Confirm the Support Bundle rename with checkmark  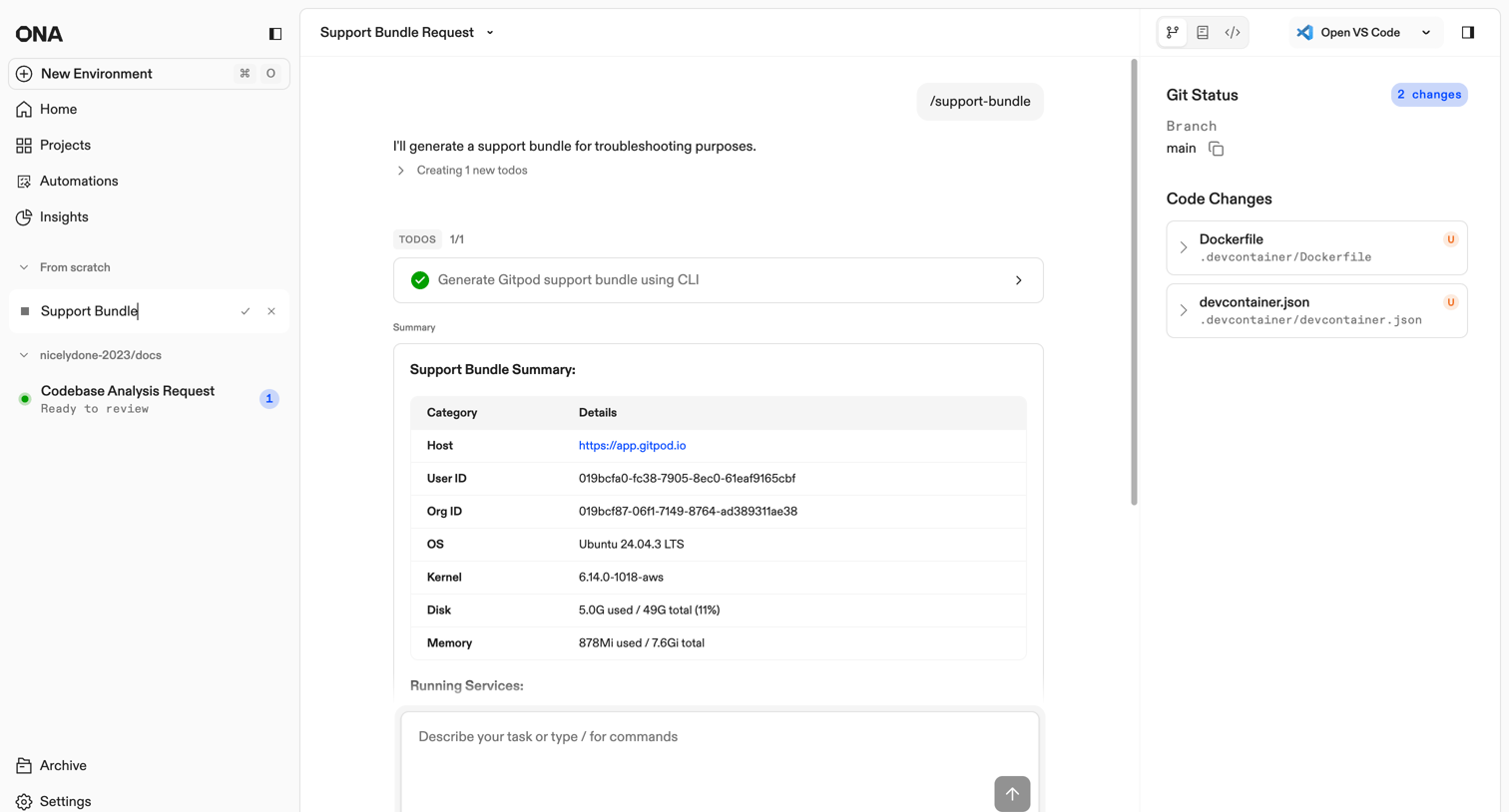point(246,311)
